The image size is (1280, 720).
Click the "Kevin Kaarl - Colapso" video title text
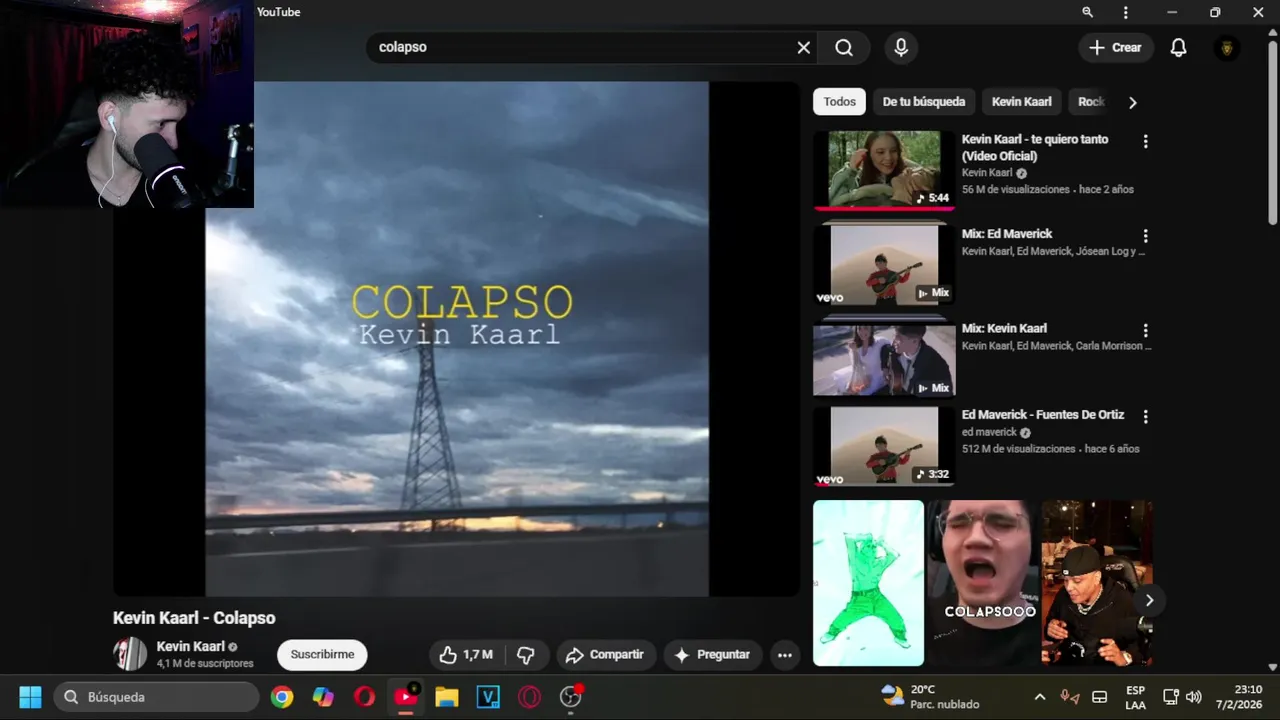pos(194,618)
